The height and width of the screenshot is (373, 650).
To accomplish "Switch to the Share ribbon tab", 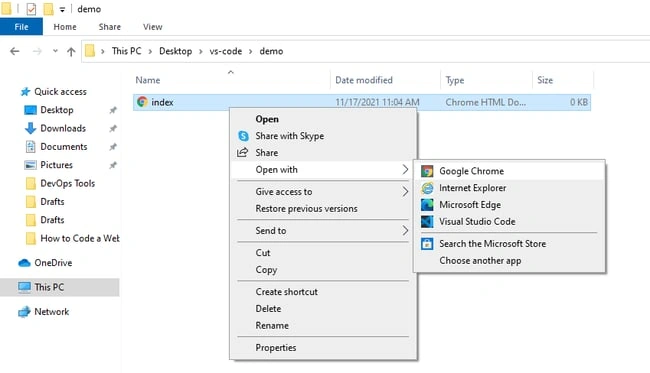I will pos(109,27).
